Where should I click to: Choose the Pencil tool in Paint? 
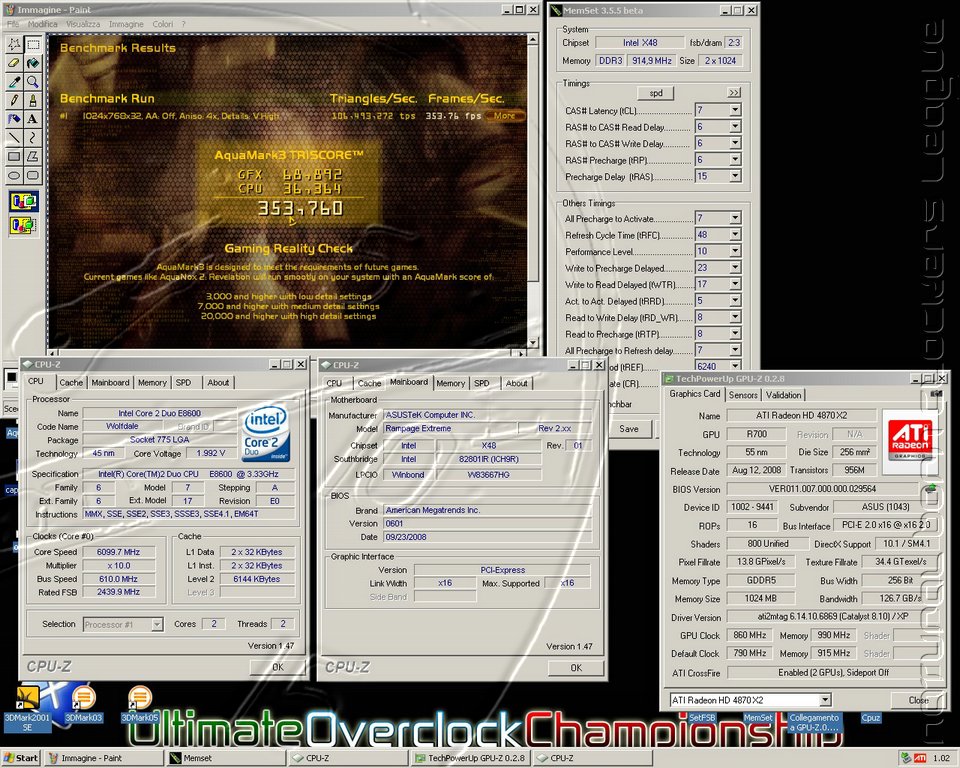[13, 100]
